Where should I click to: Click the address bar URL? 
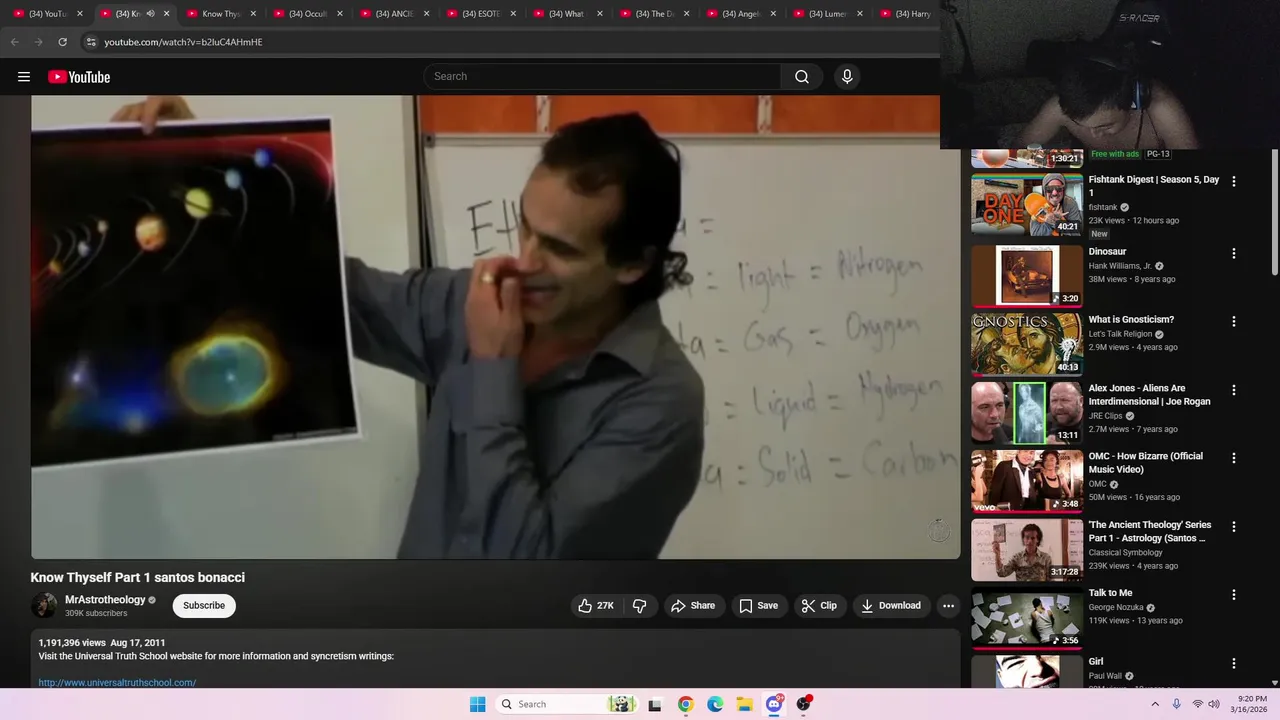[x=183, y=42]
